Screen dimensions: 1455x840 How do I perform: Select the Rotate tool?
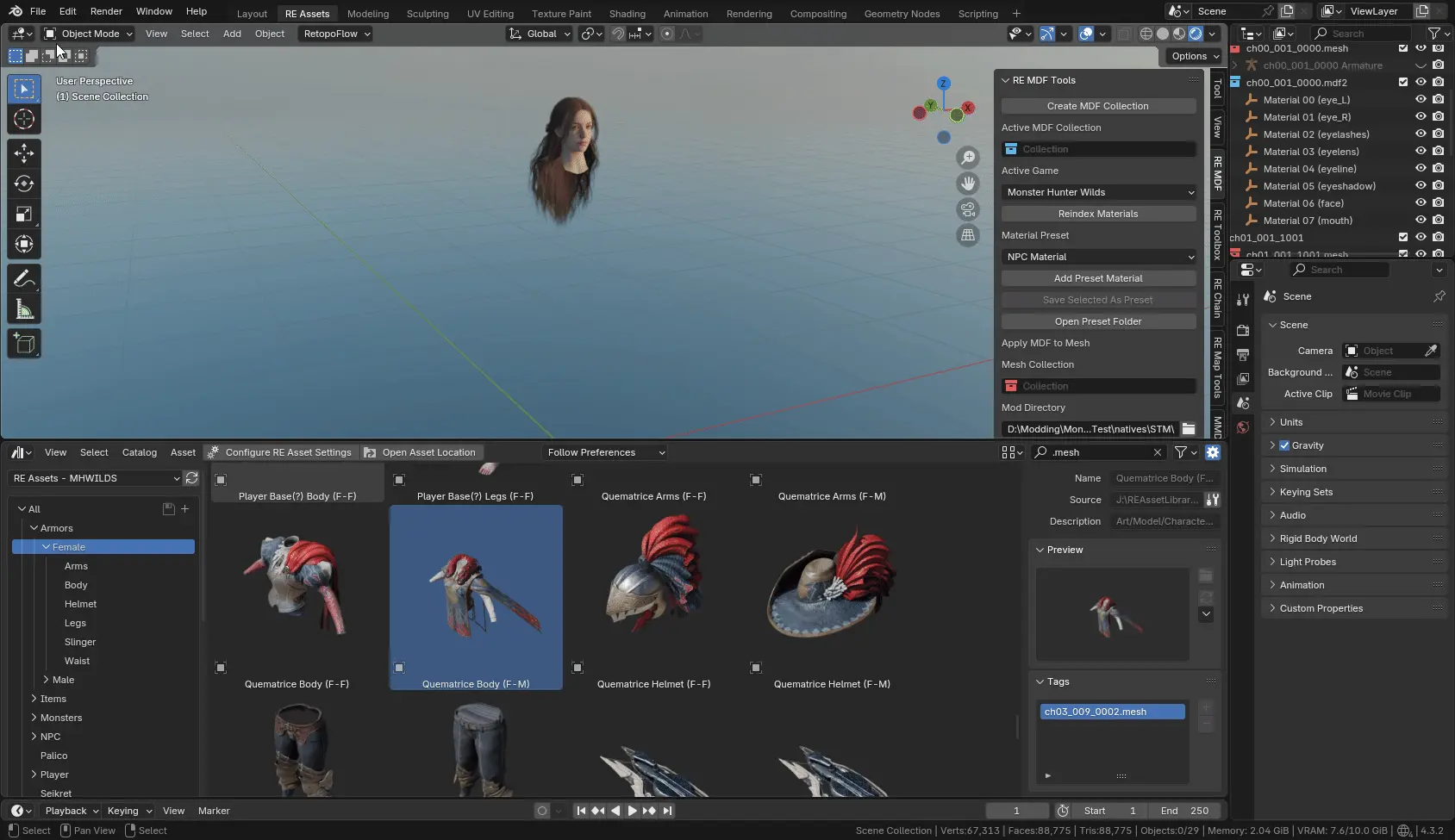tap(24, 184)
